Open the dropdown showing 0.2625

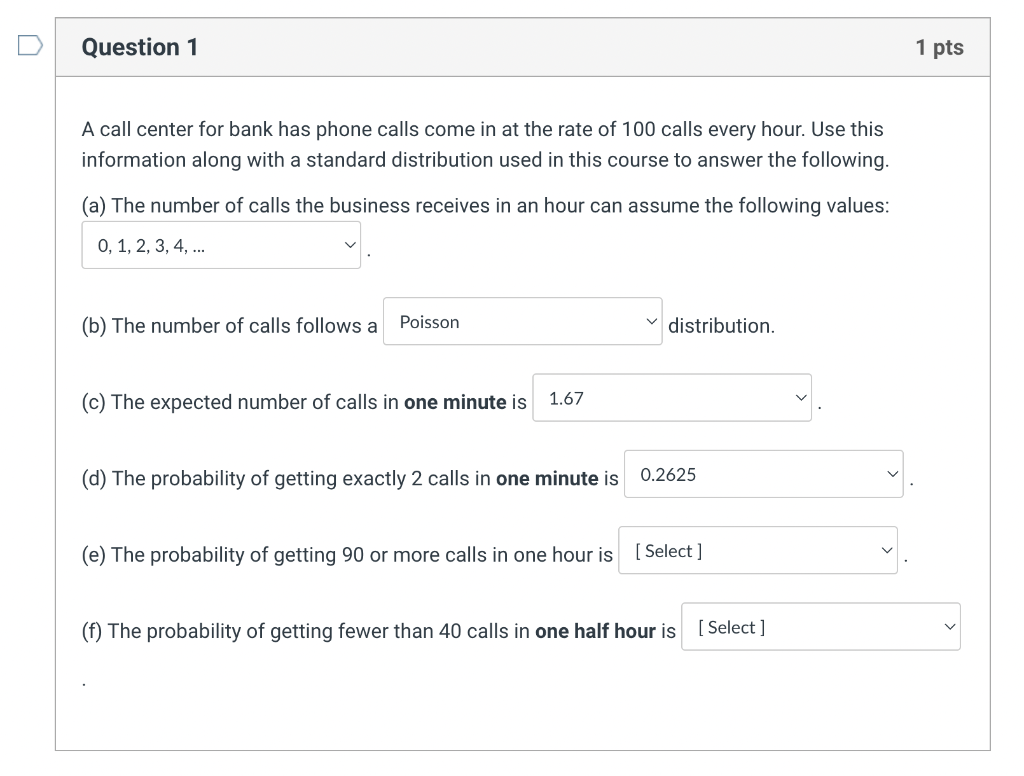[x=763, y=474]
